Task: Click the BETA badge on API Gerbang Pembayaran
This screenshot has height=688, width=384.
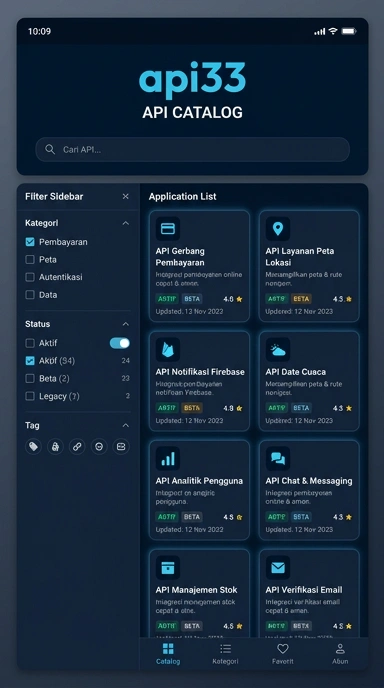Action: coord(192,299)
